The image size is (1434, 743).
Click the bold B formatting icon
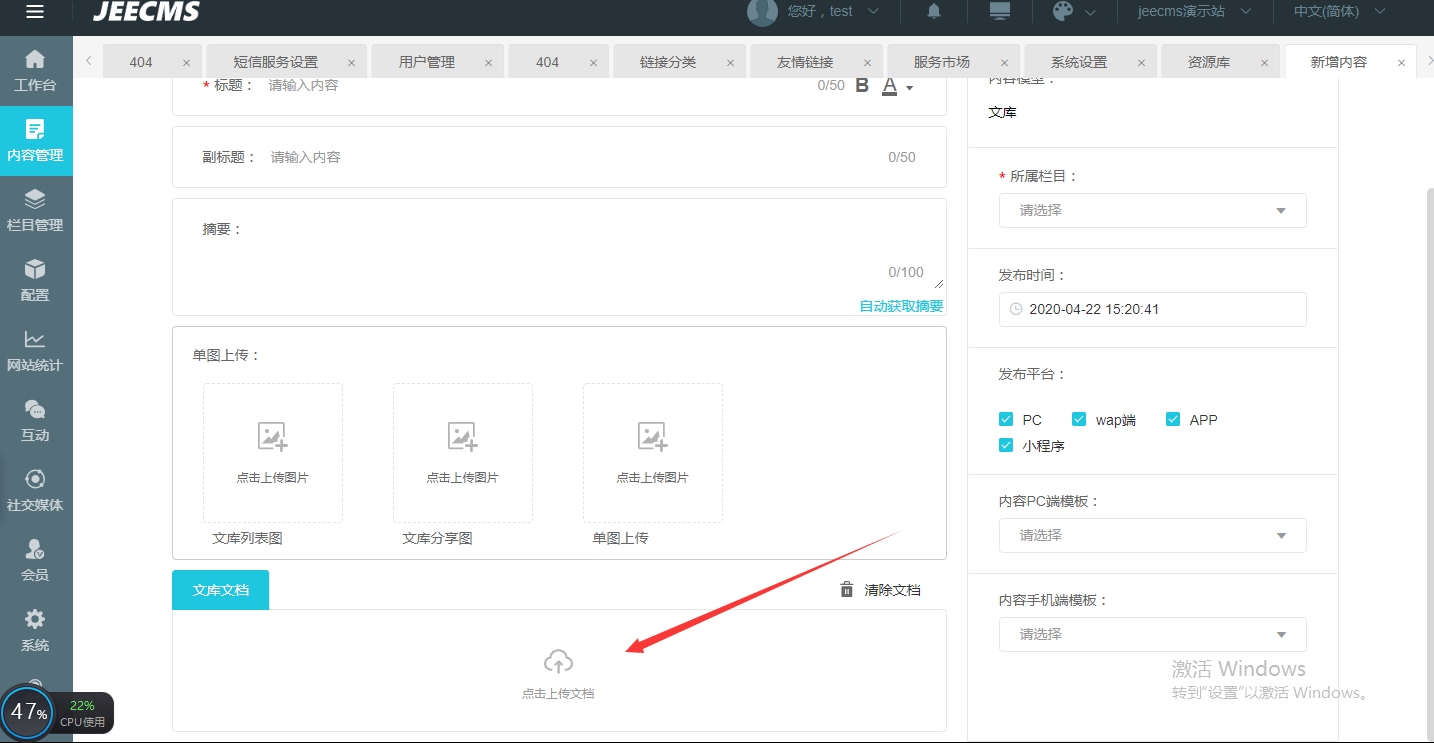[862, 86]
